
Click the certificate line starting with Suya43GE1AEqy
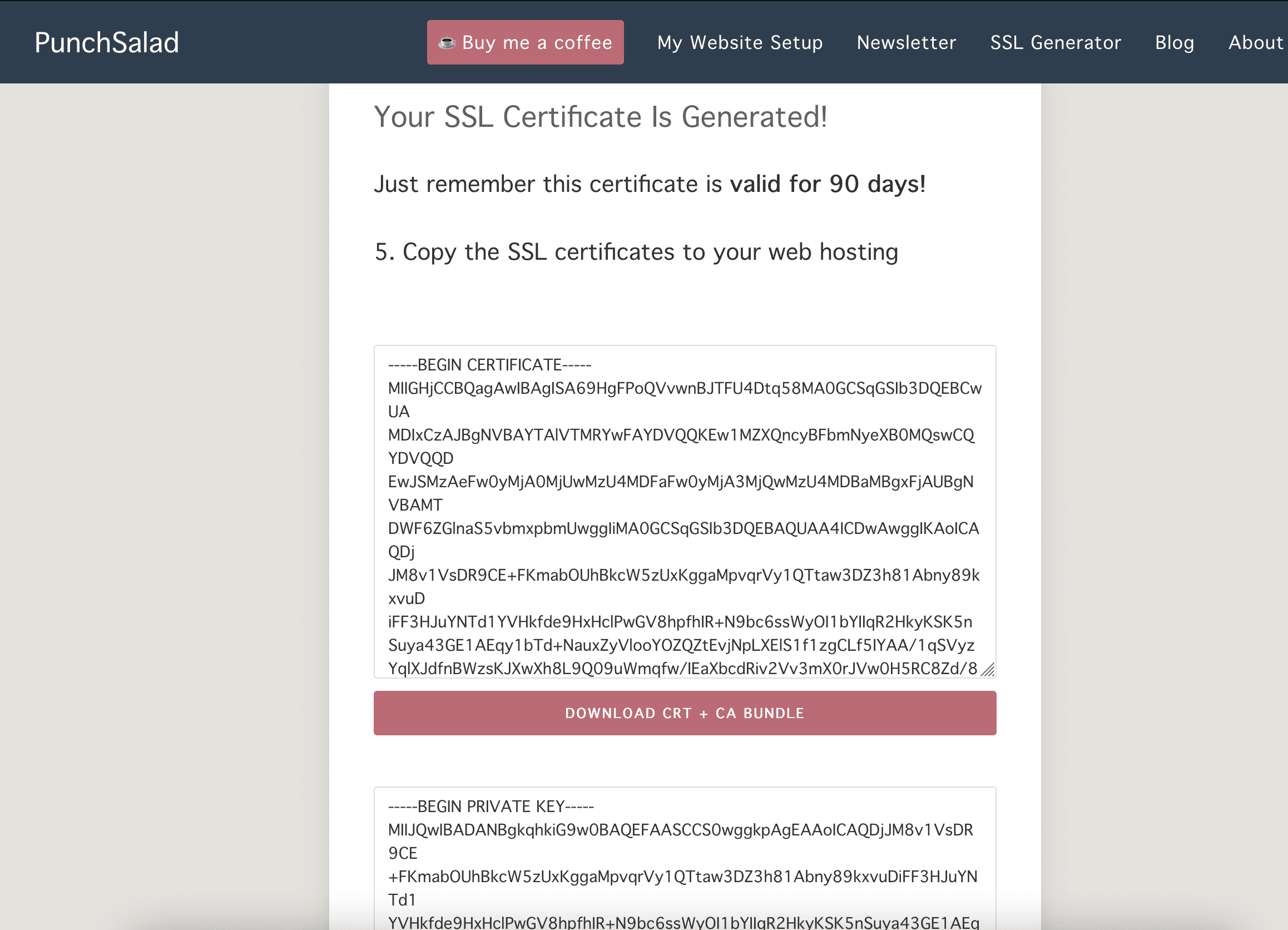click(x=681, y=645)
